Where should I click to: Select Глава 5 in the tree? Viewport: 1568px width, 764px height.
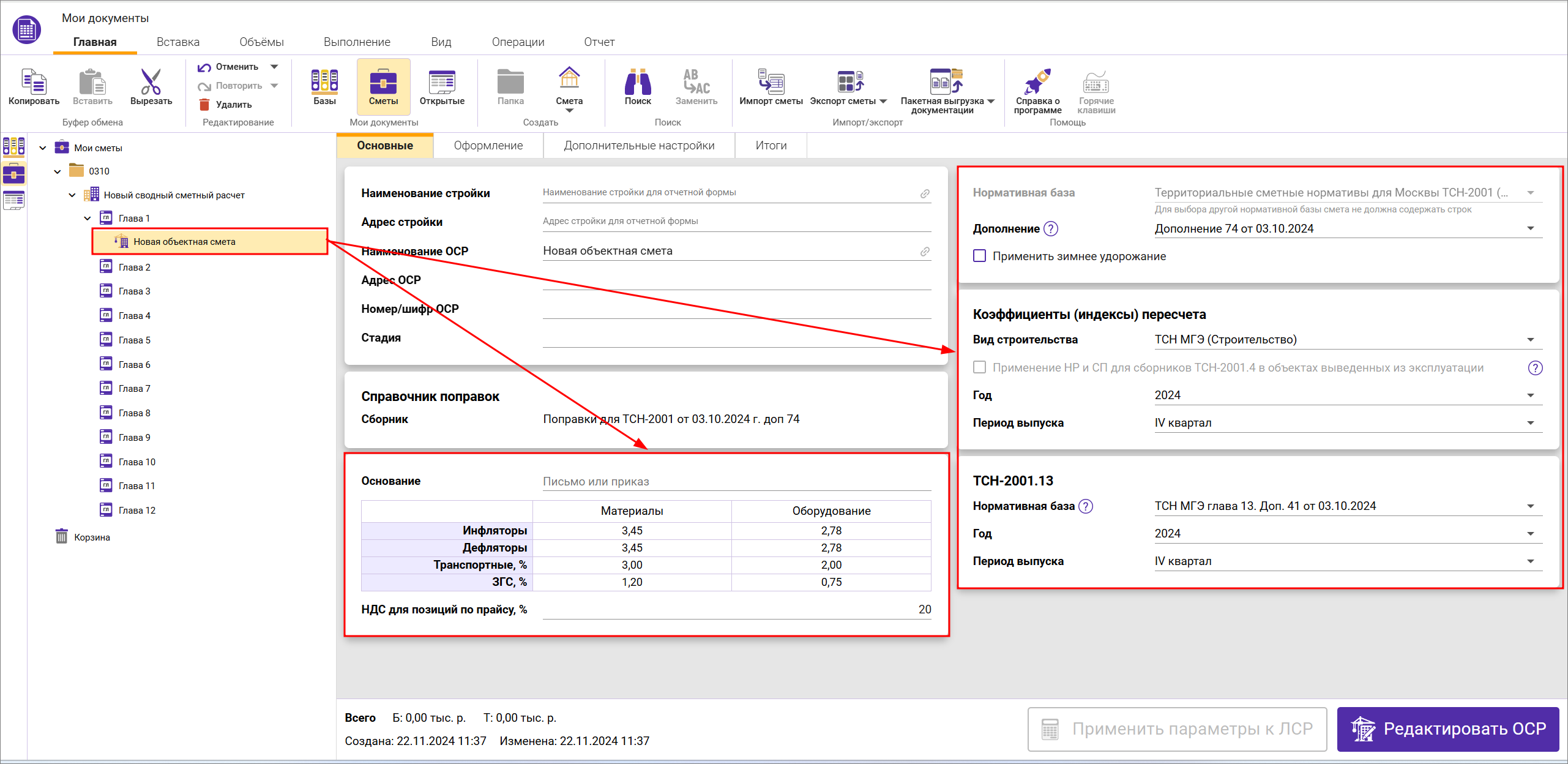coord(134,340)
